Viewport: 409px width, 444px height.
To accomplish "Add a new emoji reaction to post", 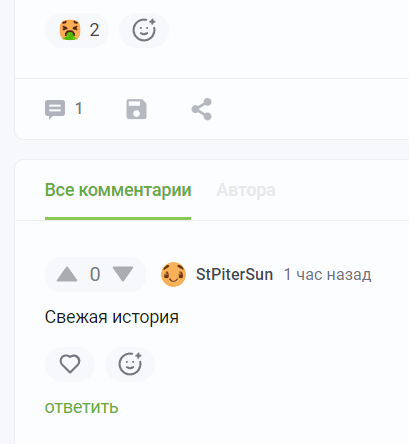I will coord(144,30).
